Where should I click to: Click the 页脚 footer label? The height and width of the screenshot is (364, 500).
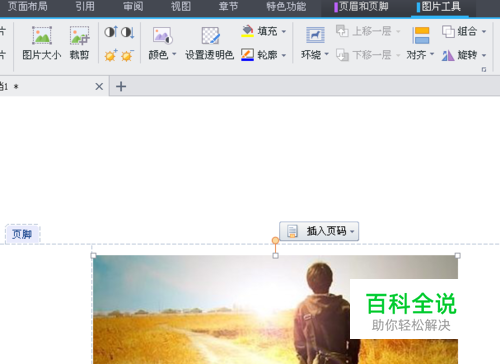(x=22, y=234)
